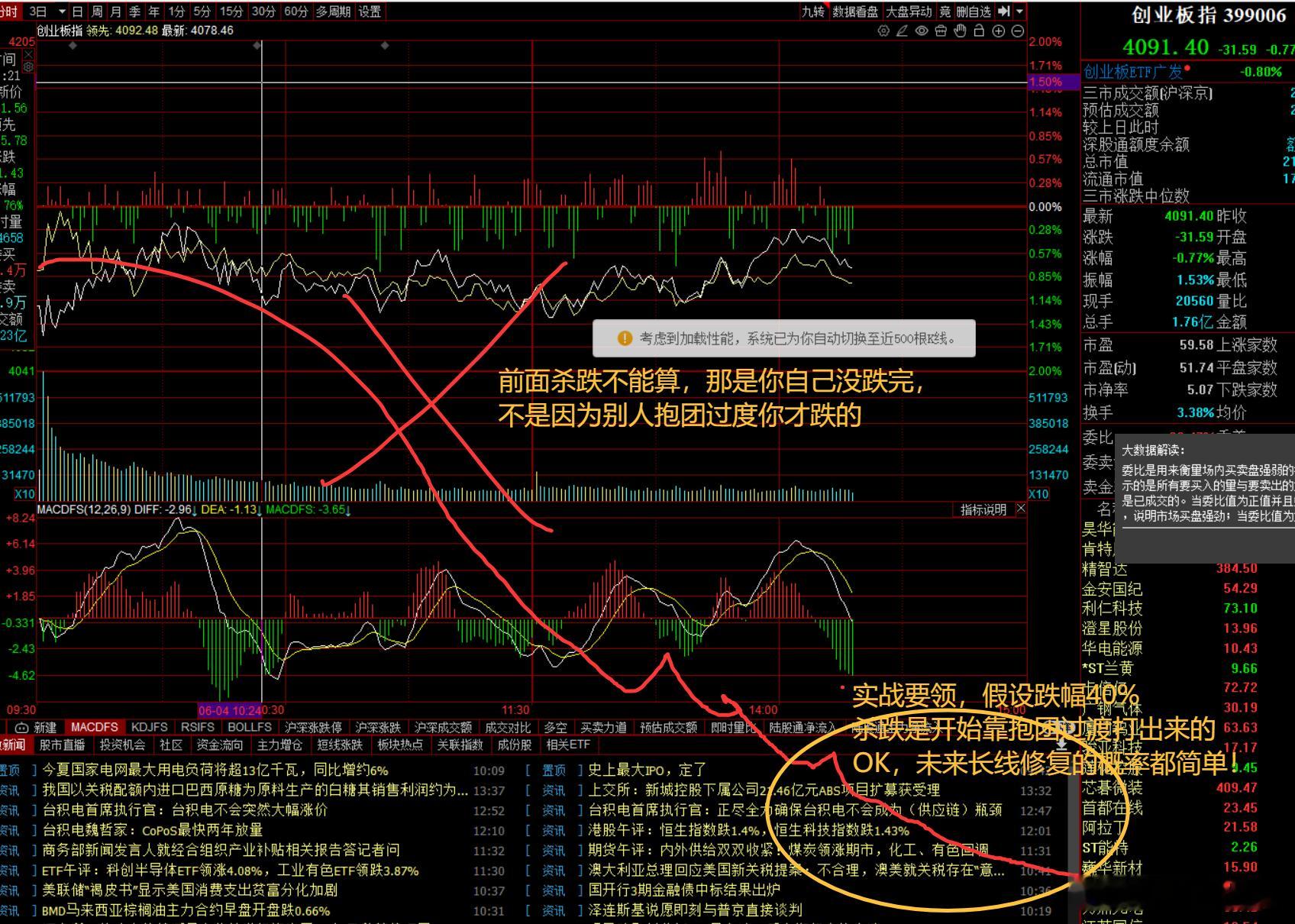
Task: Select the hand pan tool
Action: point(960,31)
